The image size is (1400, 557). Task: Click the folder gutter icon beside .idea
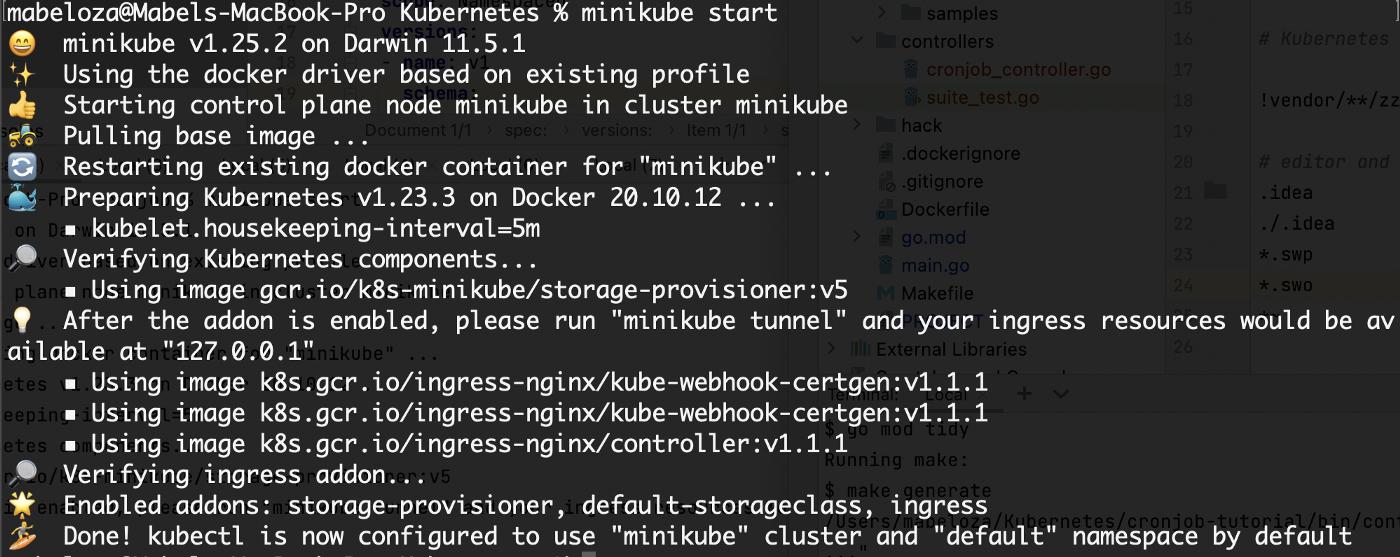click(1215, 192)
